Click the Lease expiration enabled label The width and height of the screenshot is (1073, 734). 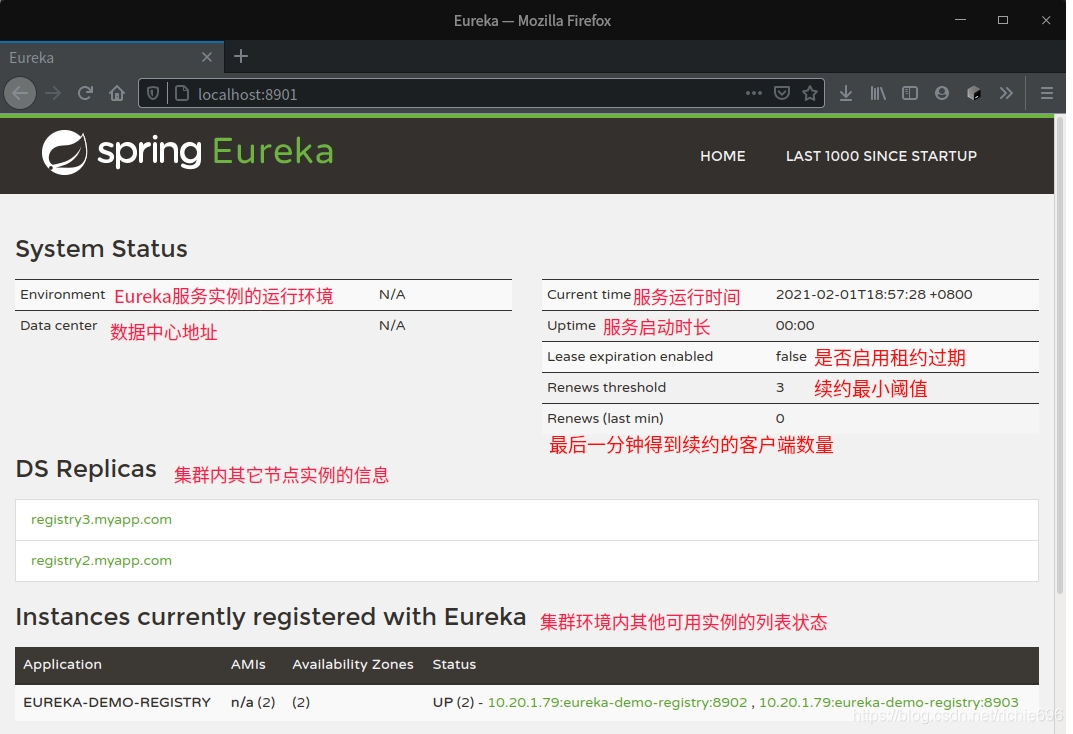(630, 356)
